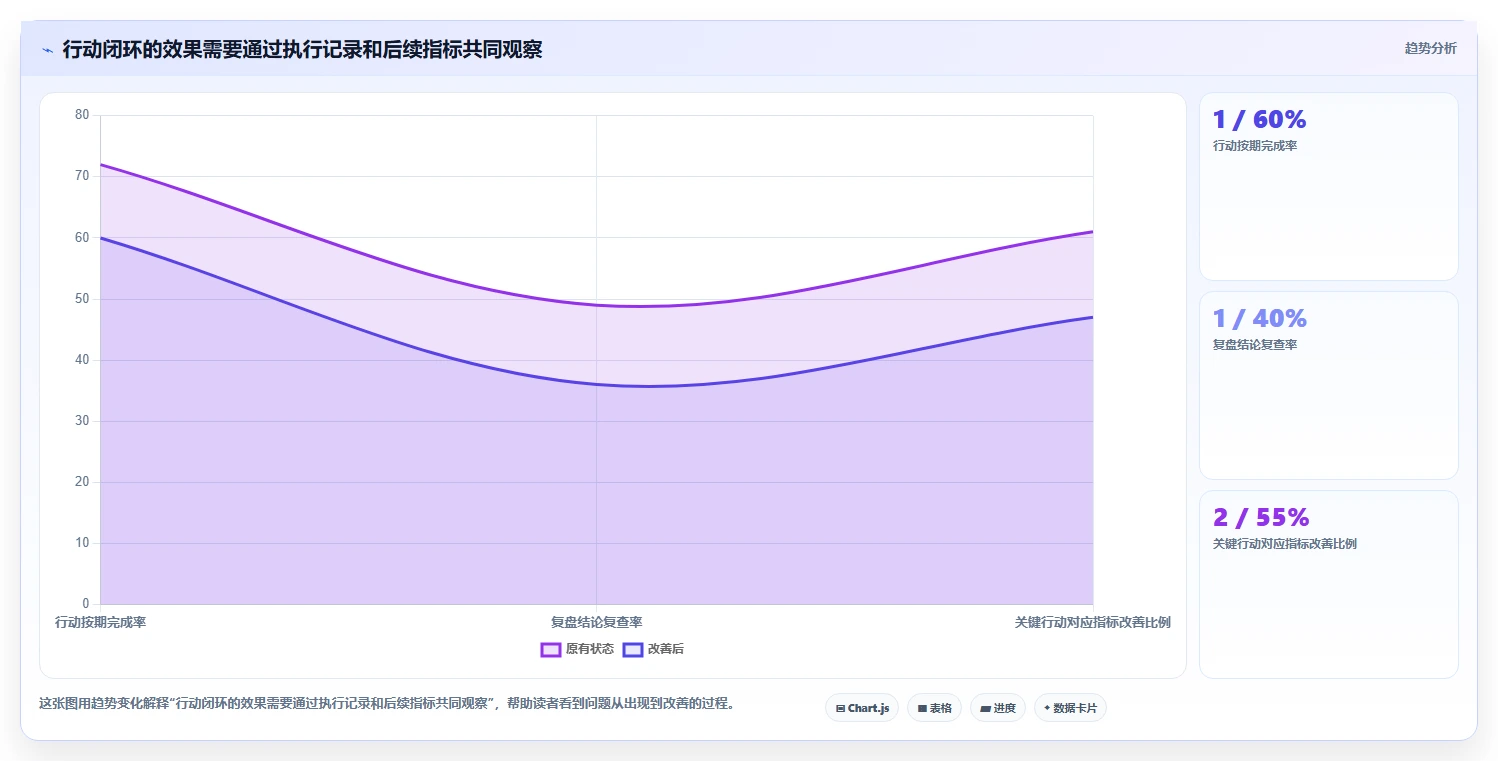Click the x-axis label 关键行动对应指标改善比例
This screenshot has height=761, width=1498.
1092,622
